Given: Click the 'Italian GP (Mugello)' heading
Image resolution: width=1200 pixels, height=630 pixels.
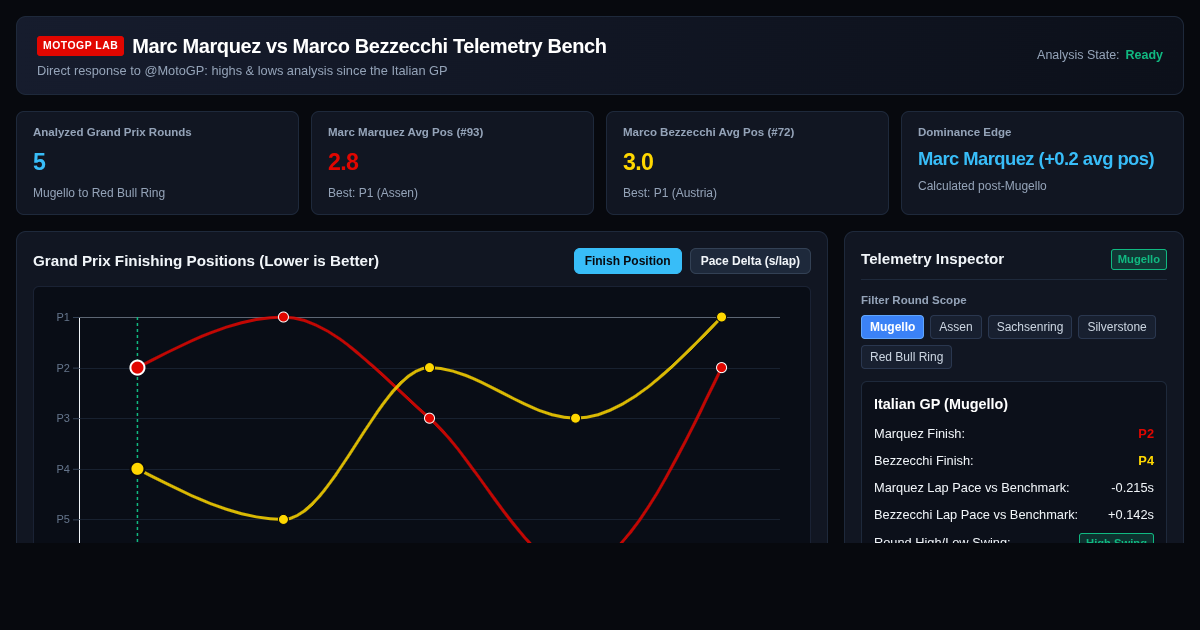Looking at the screenshot, I should [x=941, y=404].
